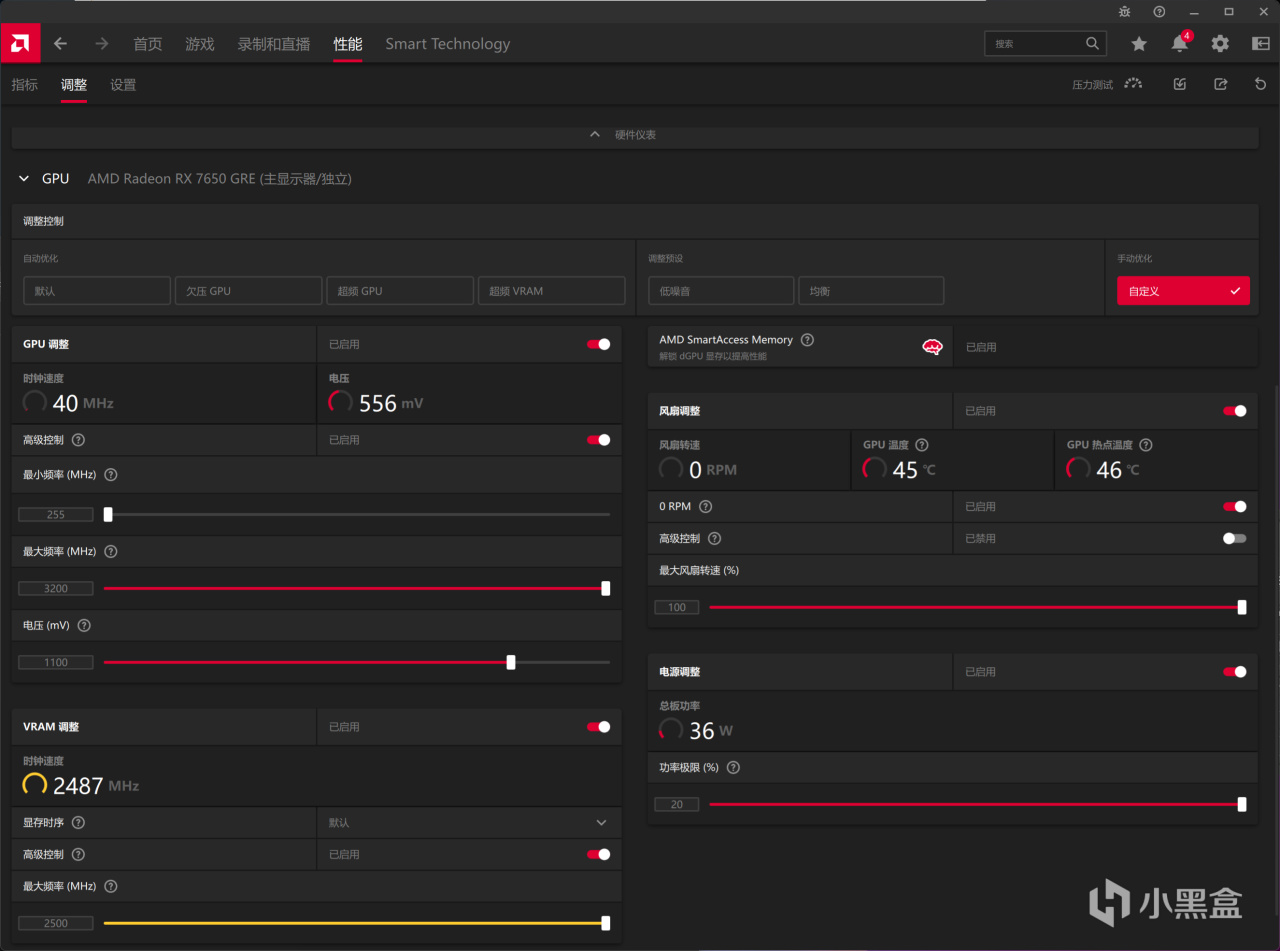Start the 压力测试 stress test

[x=1107, y=85]
